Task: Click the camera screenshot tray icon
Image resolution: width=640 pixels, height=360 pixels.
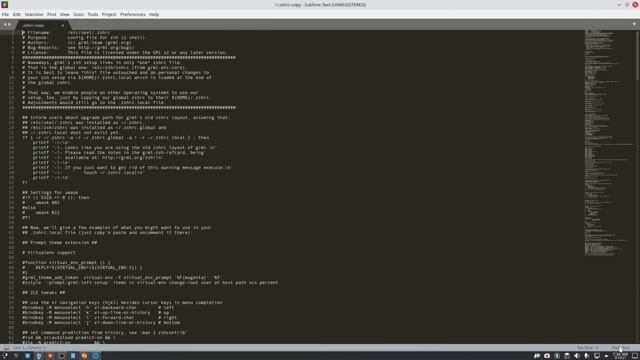Action: tap(547, 356)
